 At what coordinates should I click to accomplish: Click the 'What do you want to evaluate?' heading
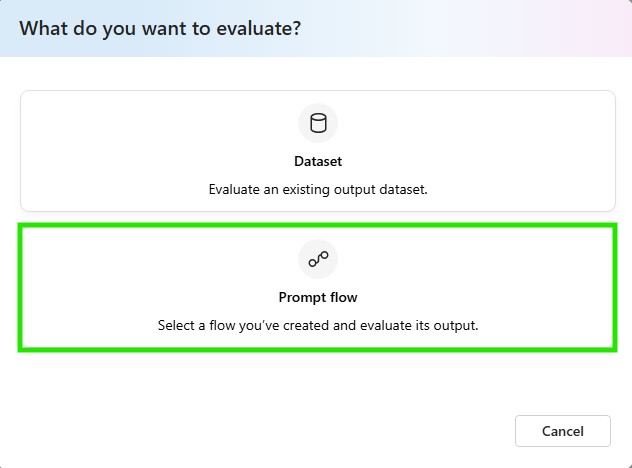pos(160,29)
